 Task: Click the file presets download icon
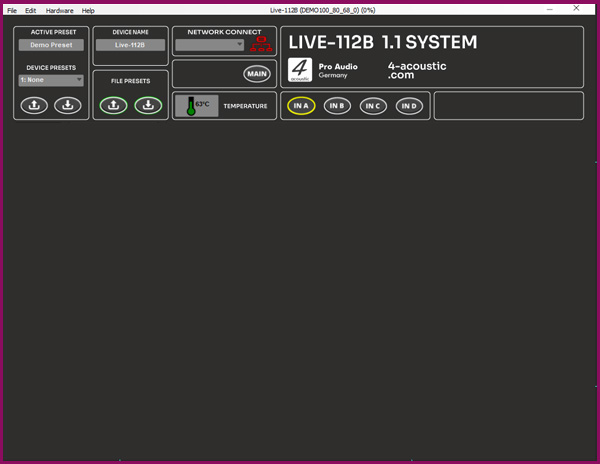148,105
